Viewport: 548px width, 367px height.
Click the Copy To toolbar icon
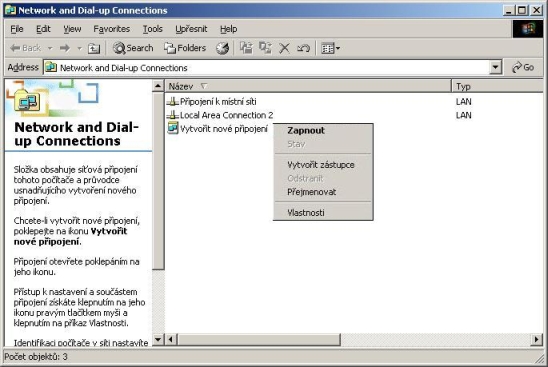pos(265,48)
